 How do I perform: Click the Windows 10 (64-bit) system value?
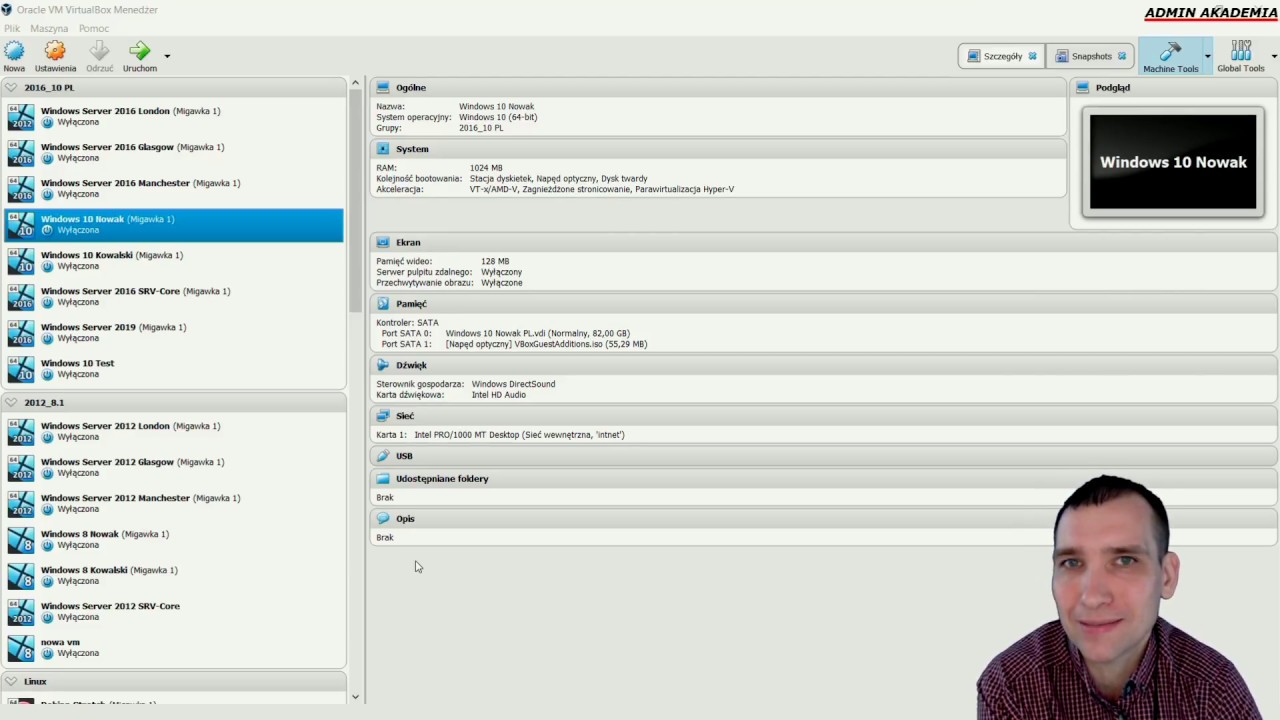[498, 117]
